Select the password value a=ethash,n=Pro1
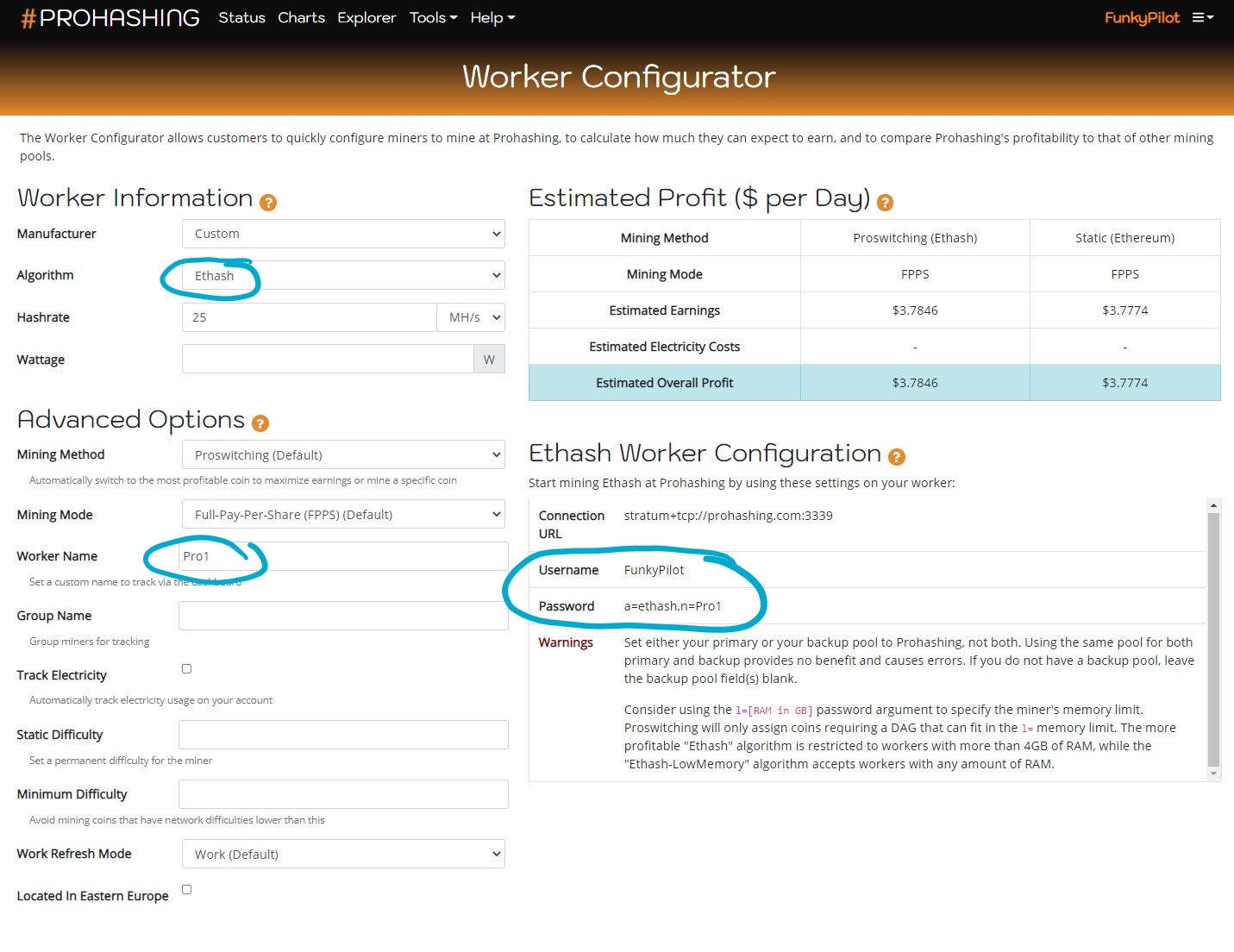The height and width of the screenshot is (952, 1234). 673,606
